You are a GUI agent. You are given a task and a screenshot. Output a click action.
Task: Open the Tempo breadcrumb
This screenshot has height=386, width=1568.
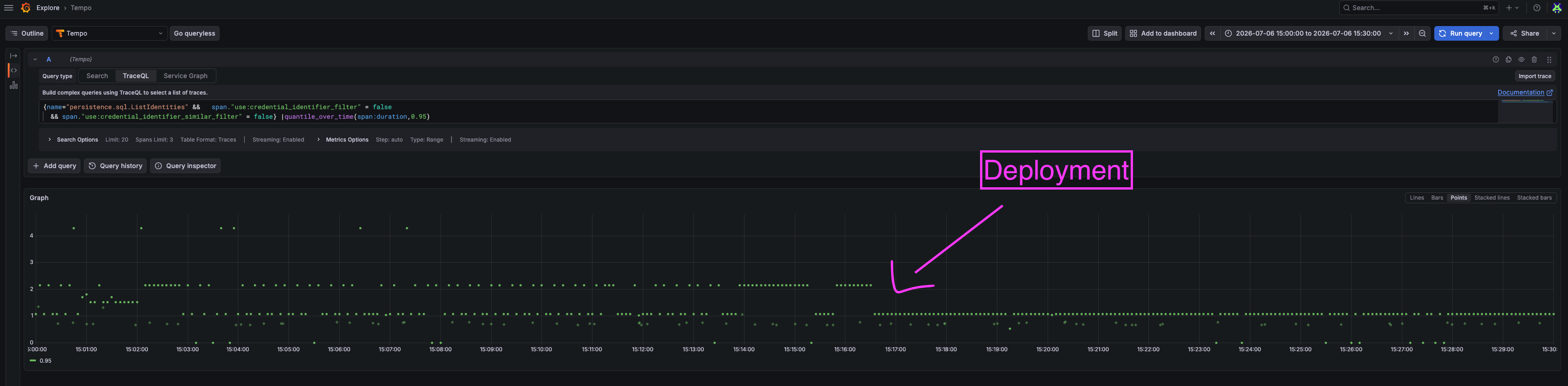pos(81,8)
